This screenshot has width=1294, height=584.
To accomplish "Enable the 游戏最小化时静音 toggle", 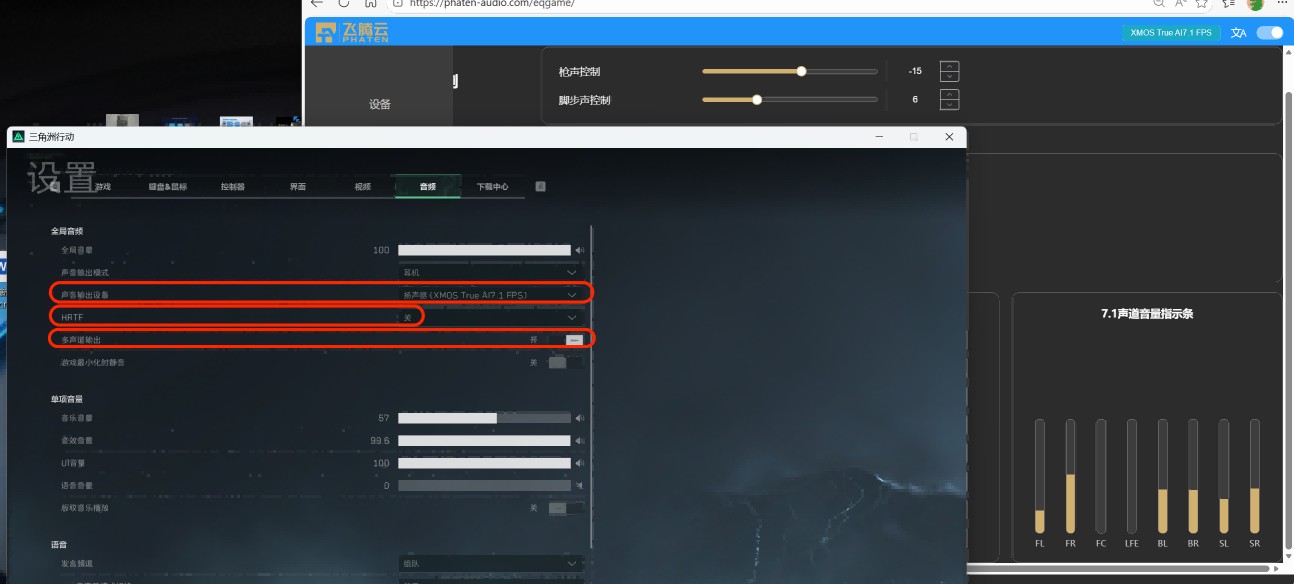I will [565, 361].
